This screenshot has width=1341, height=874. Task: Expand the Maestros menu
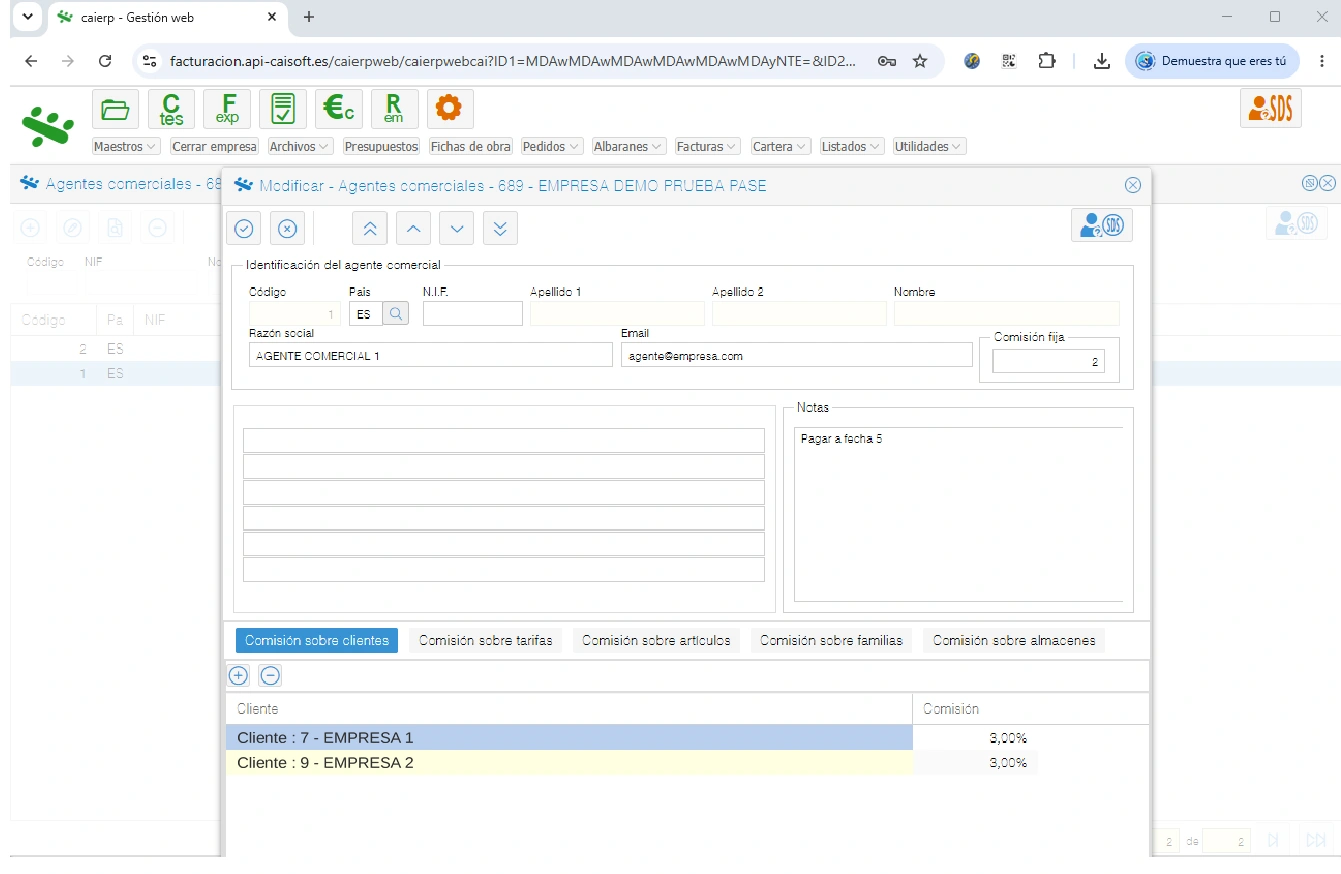[x=125, y=146]
